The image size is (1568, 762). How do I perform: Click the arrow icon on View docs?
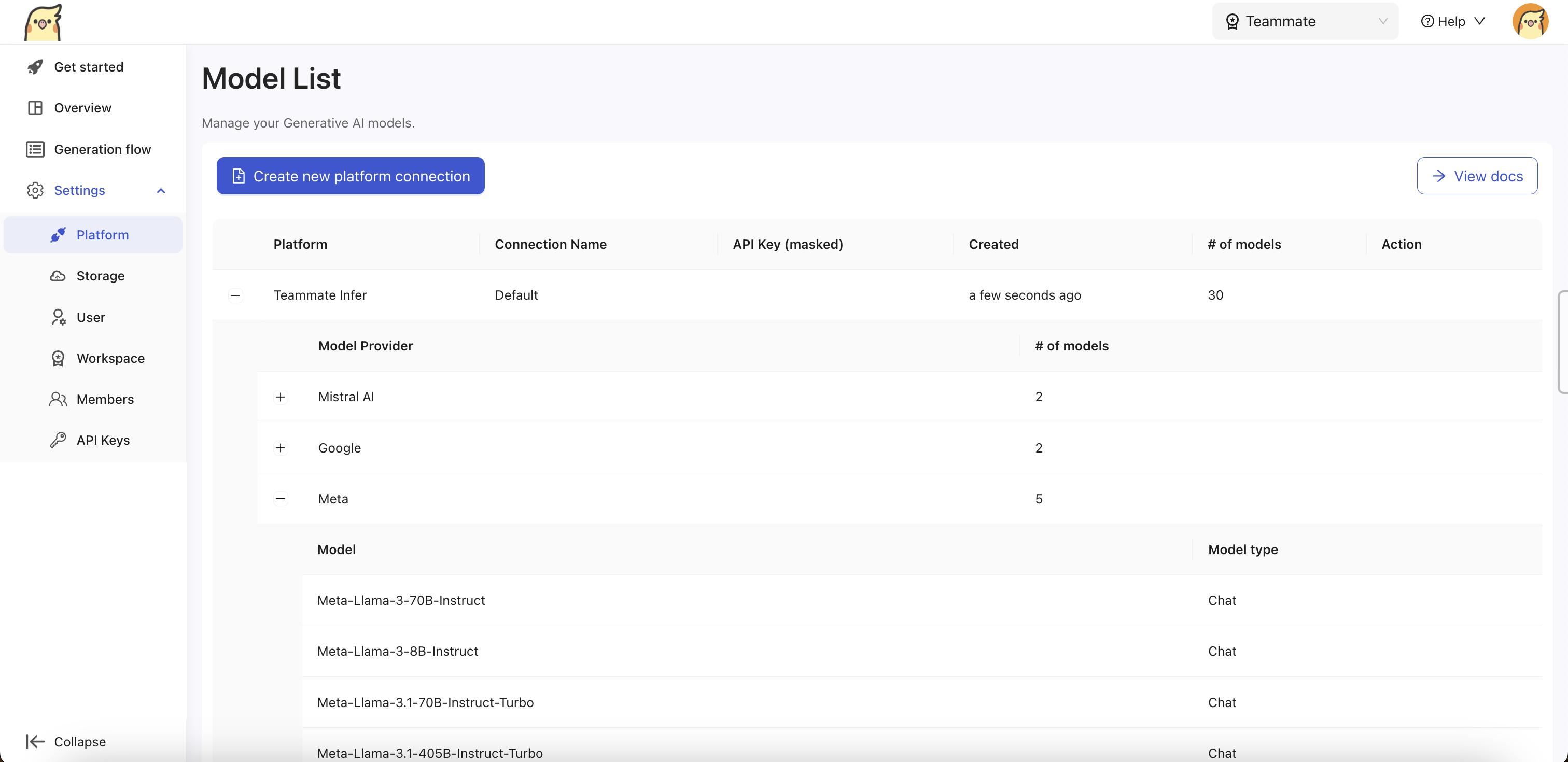(x=1439, y=176)
